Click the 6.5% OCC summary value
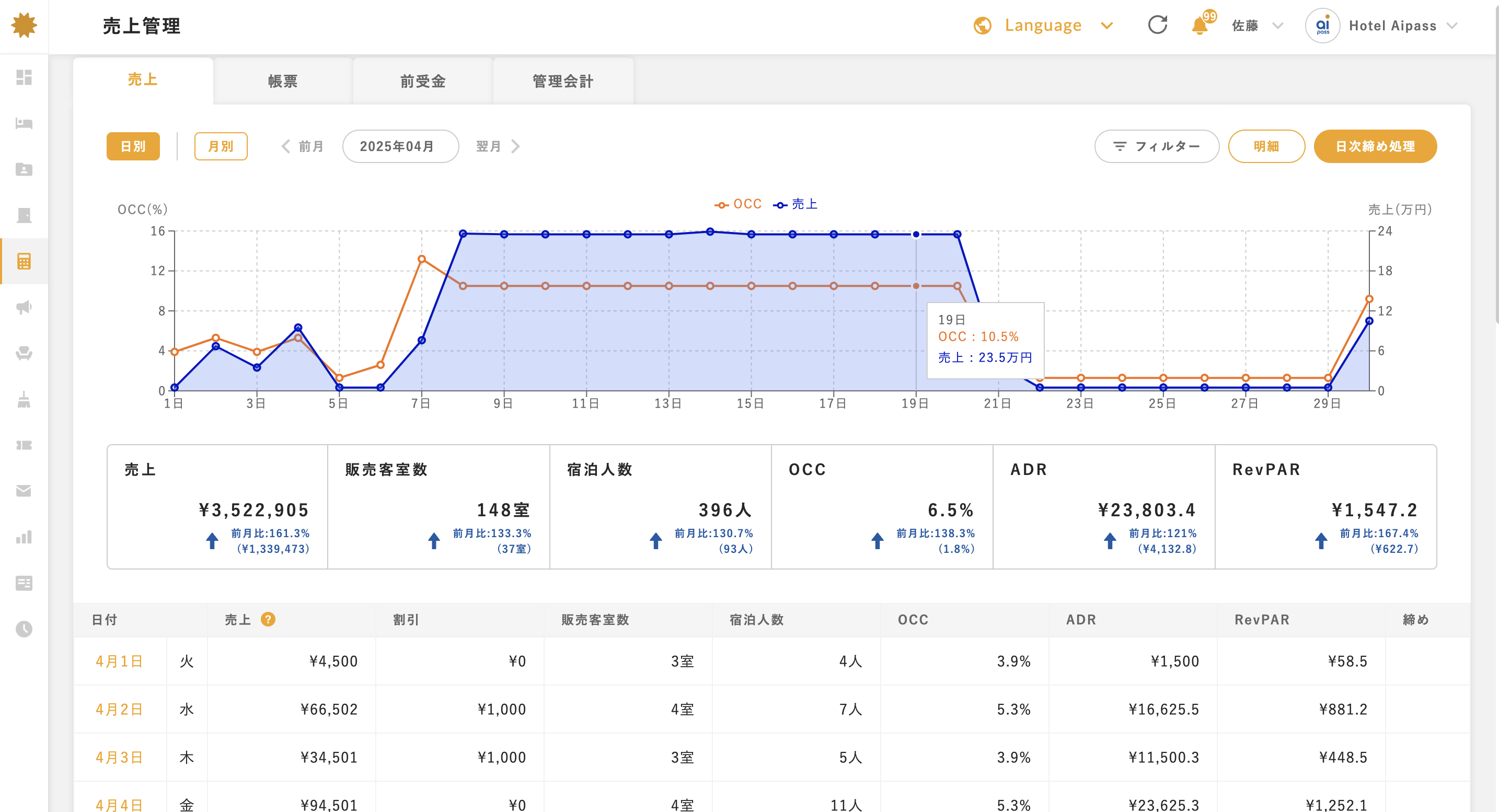Image resolution: width=1499 pixels, height=812 pixels. [x=951, y=510]
